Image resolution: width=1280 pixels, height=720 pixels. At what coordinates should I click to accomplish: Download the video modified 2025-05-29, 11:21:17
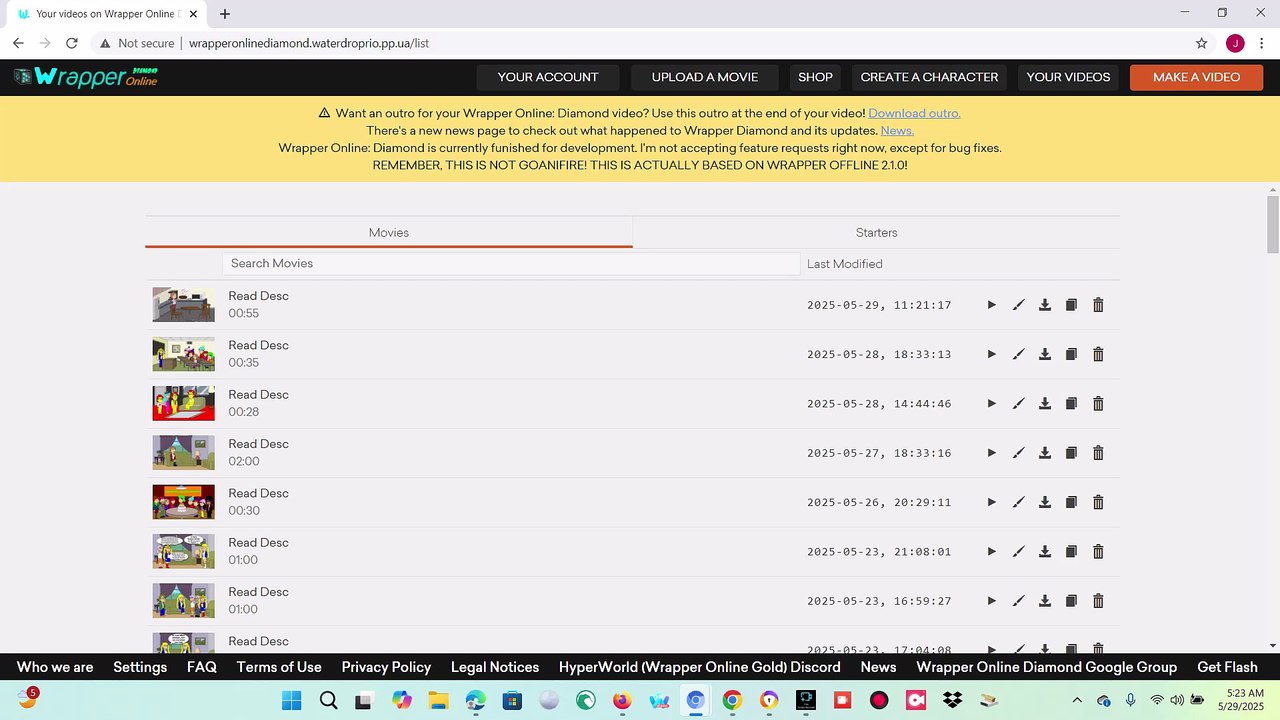click(1045, 305)
